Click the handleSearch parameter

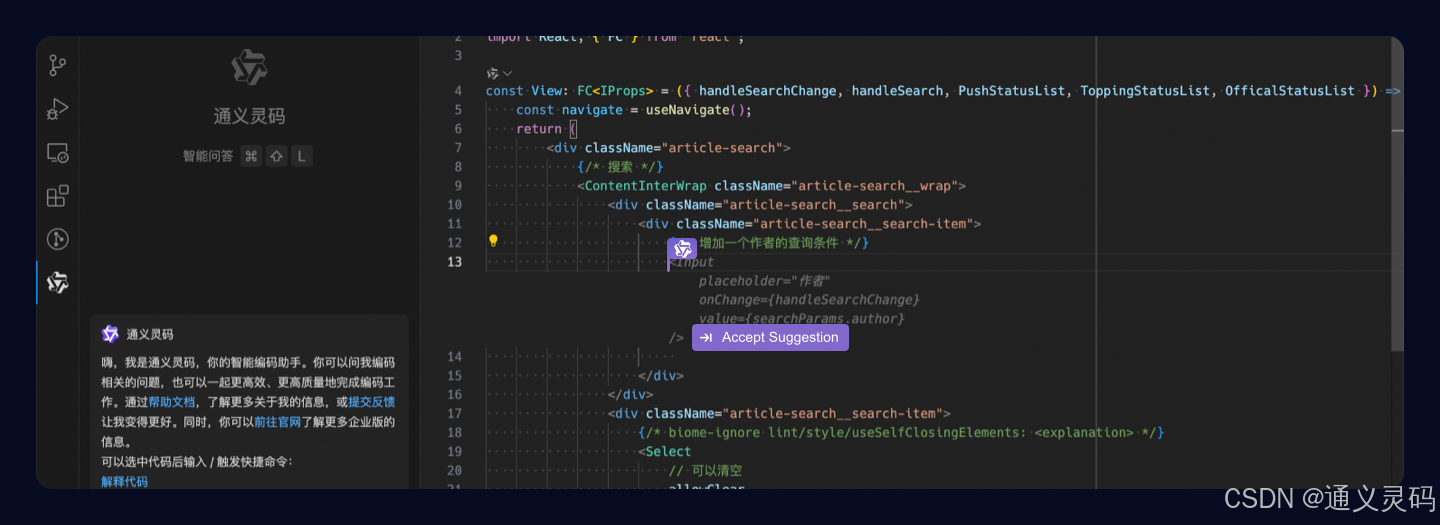click(897, 91)
